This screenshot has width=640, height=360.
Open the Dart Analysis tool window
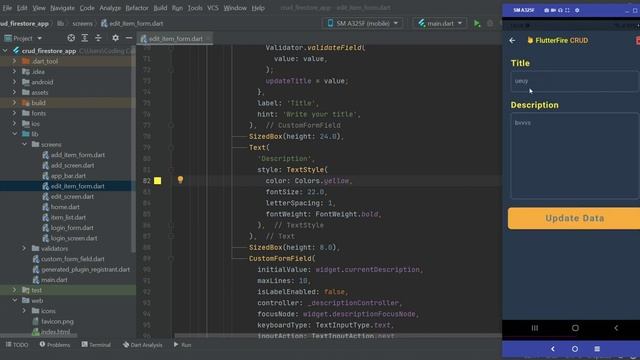tap(142, 345)
